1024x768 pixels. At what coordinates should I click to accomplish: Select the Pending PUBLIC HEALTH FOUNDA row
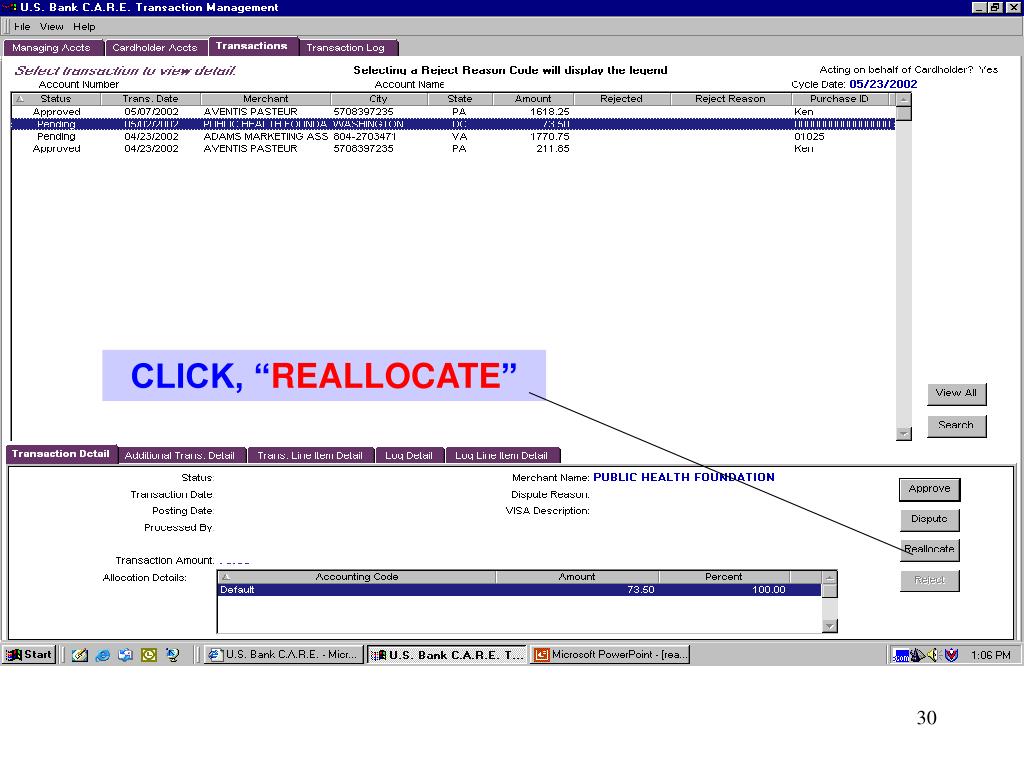point(453,124)
